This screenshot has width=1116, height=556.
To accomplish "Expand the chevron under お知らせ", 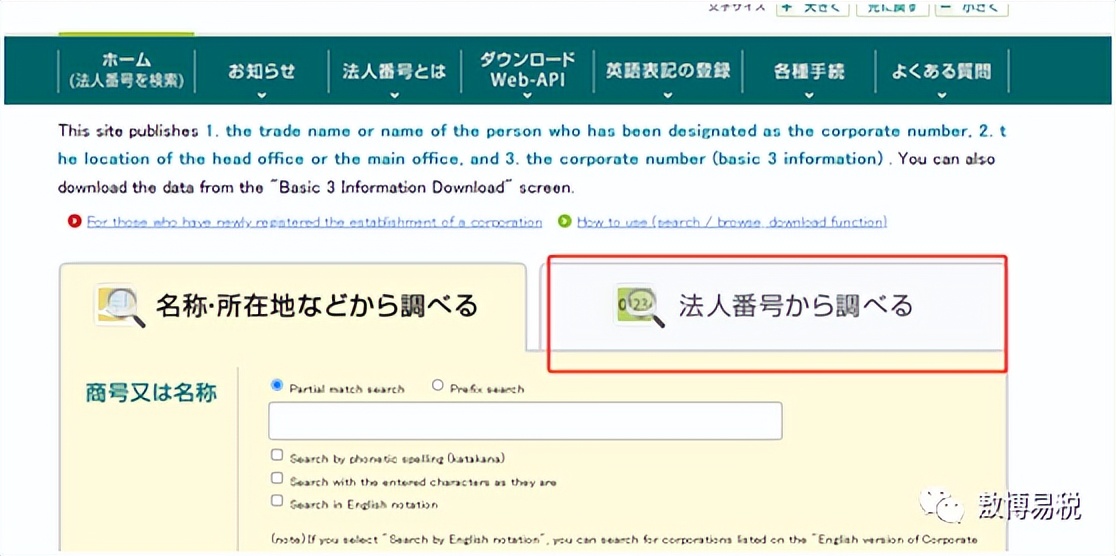I will (x=262, y=95).
